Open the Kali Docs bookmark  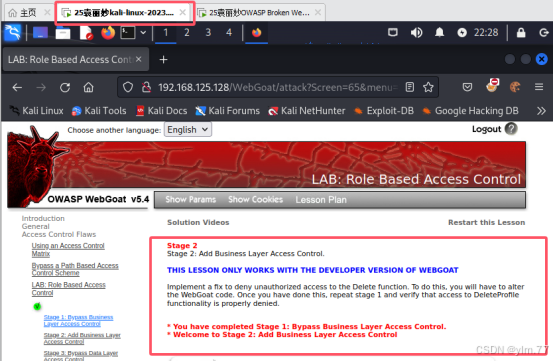(x=162, y=111)
